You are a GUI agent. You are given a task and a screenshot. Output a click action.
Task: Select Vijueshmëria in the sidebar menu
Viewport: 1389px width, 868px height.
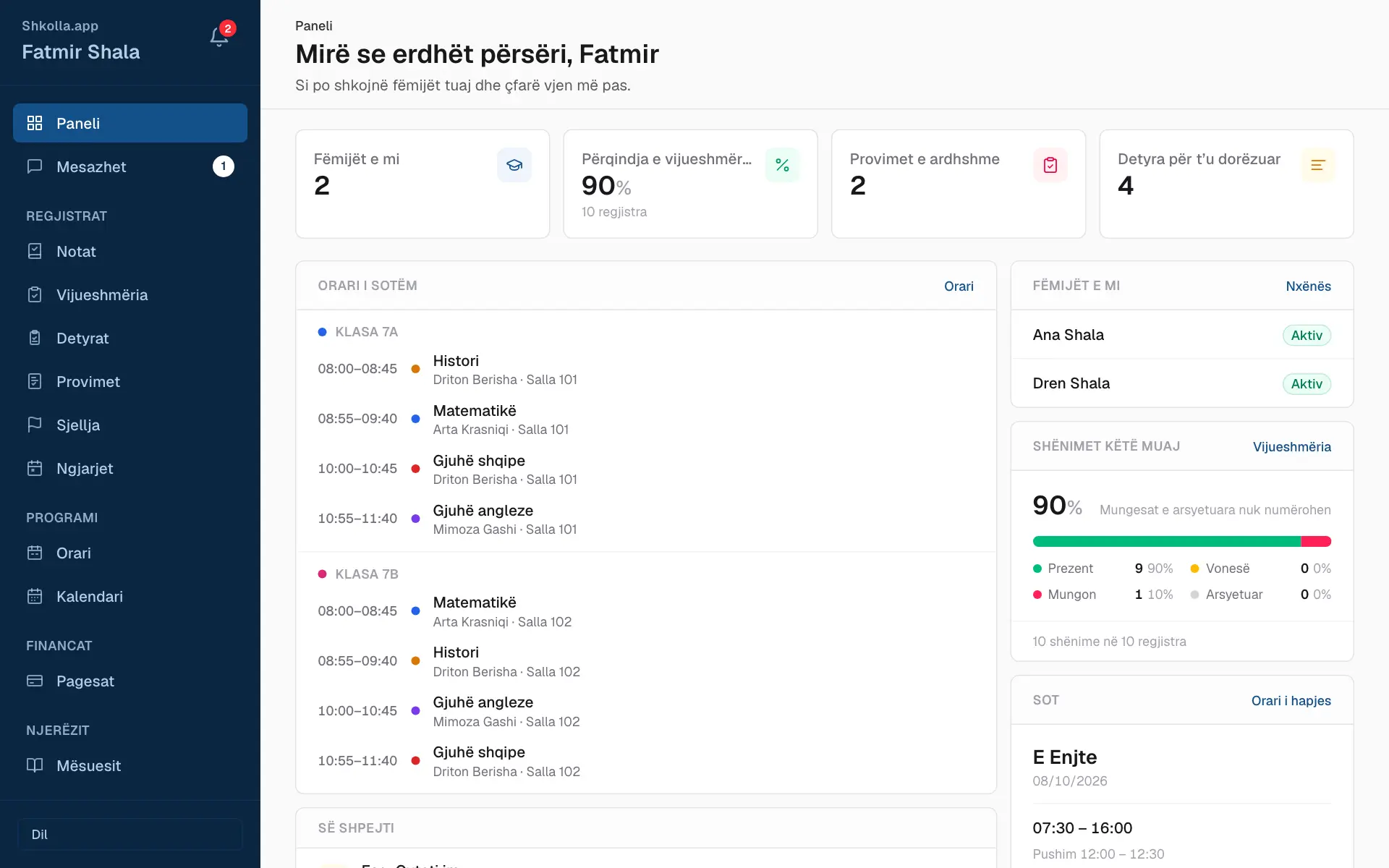click(130, 294)
